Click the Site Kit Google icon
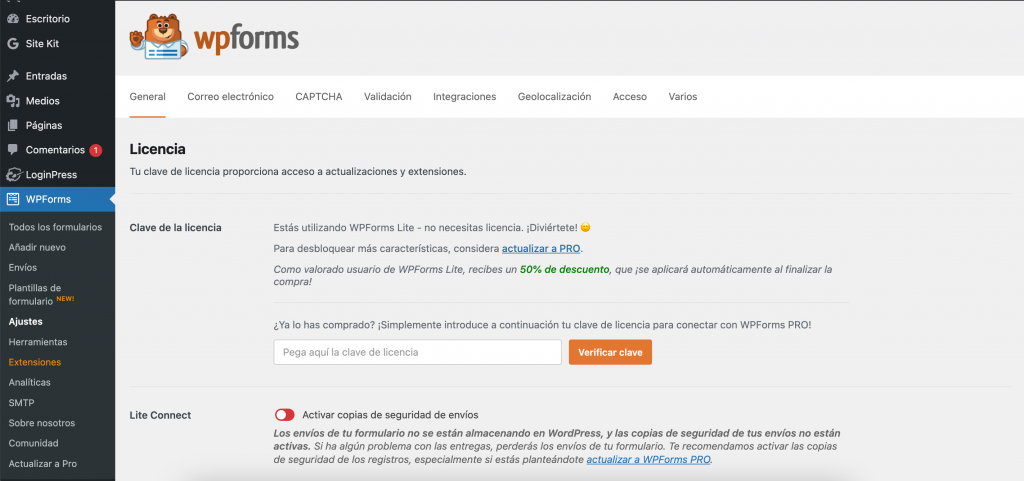This screenshot has width=1024, height=481. click(13, 44)
